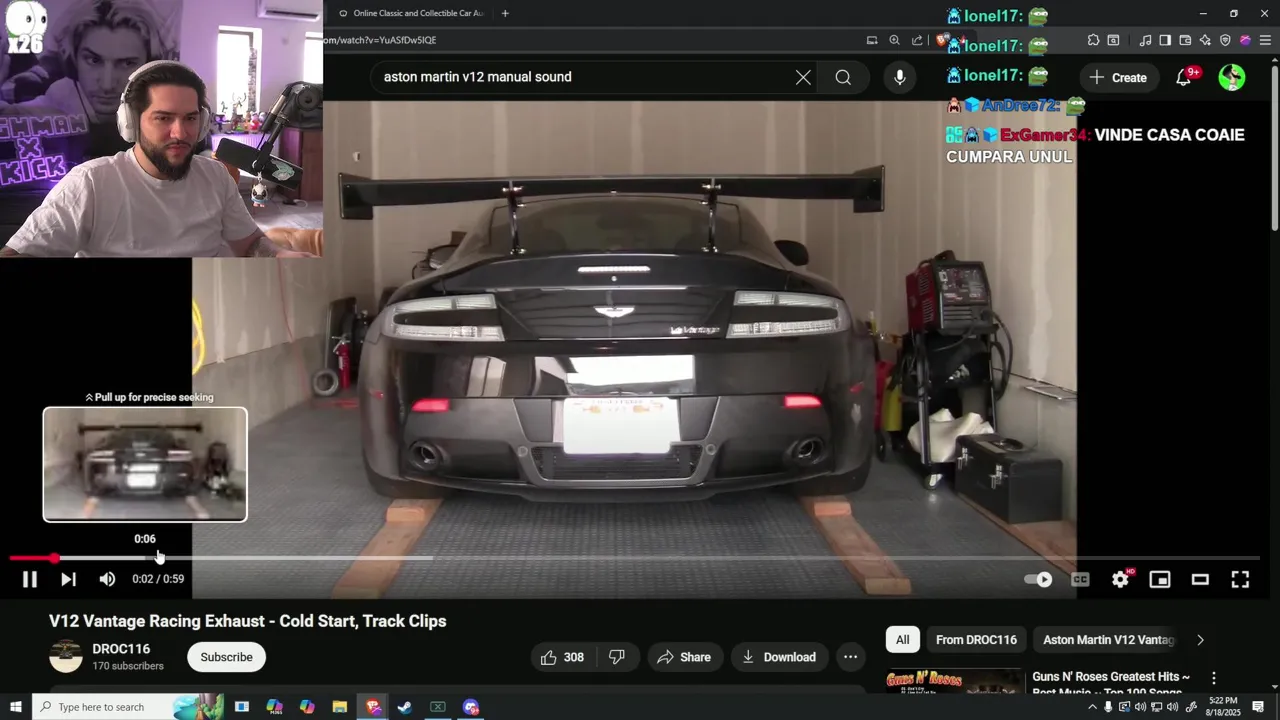This screenshot has height=720, width=1280.
Task: Open options menu for Guns N' Roses video
Action: point(1214,678)
